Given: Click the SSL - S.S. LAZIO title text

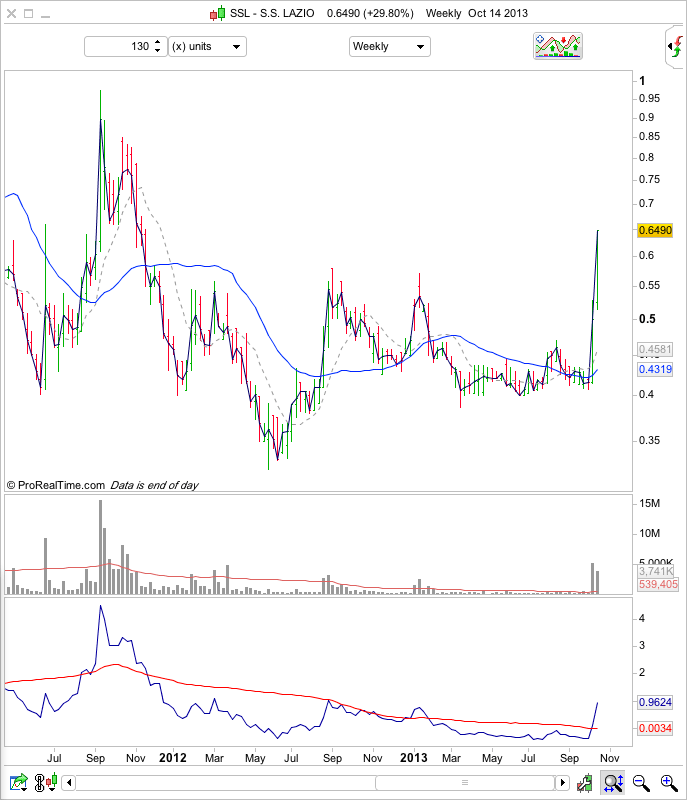Looking at the screenshot, I should [272, 13].
